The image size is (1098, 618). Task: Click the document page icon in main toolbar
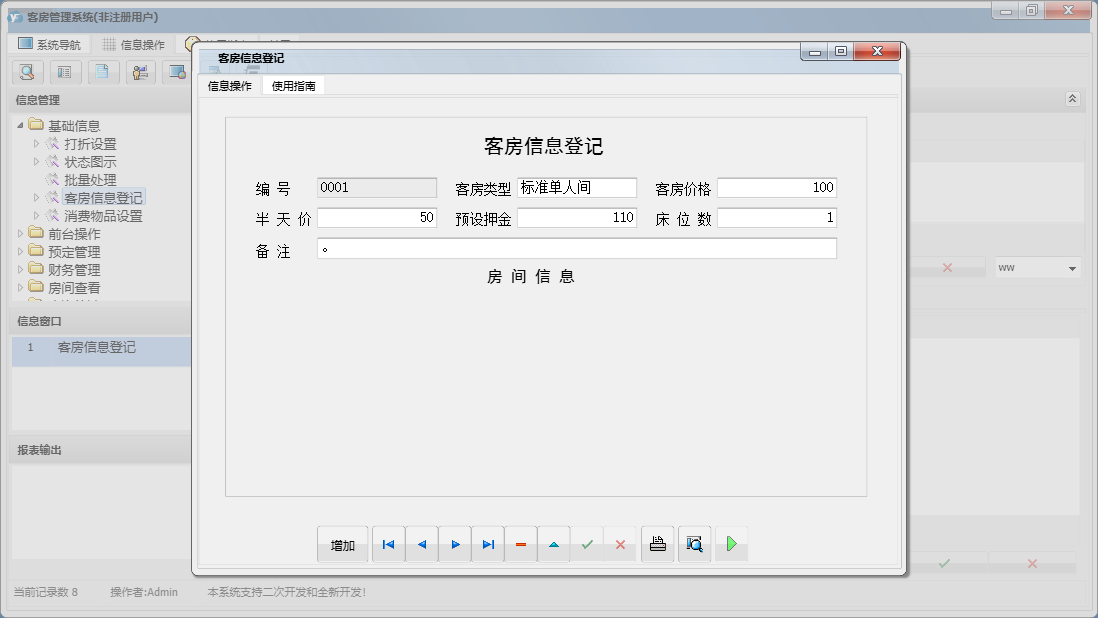[102, 72]
